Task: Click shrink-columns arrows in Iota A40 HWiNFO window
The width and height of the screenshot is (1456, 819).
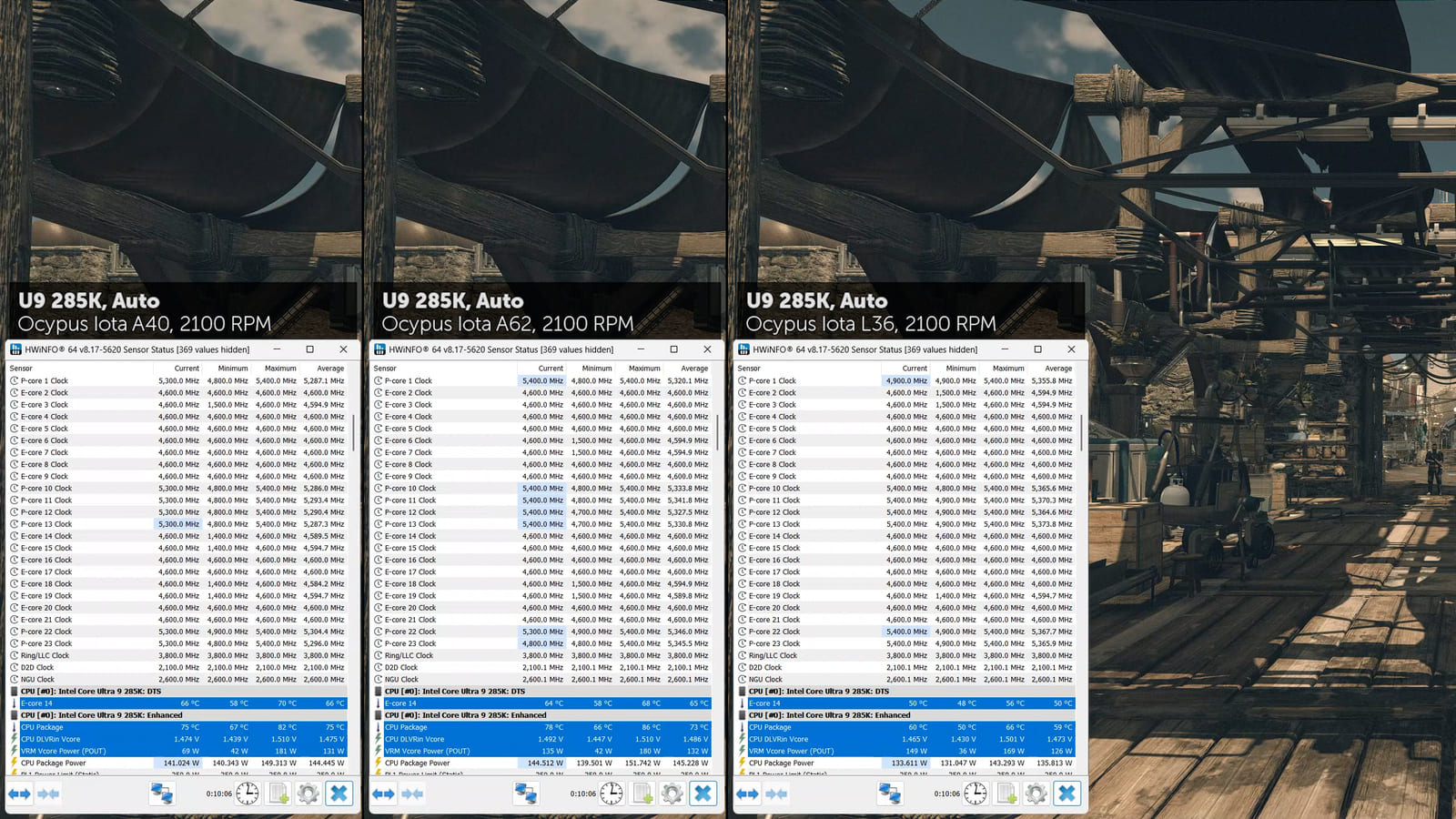Action: [48, 794]
